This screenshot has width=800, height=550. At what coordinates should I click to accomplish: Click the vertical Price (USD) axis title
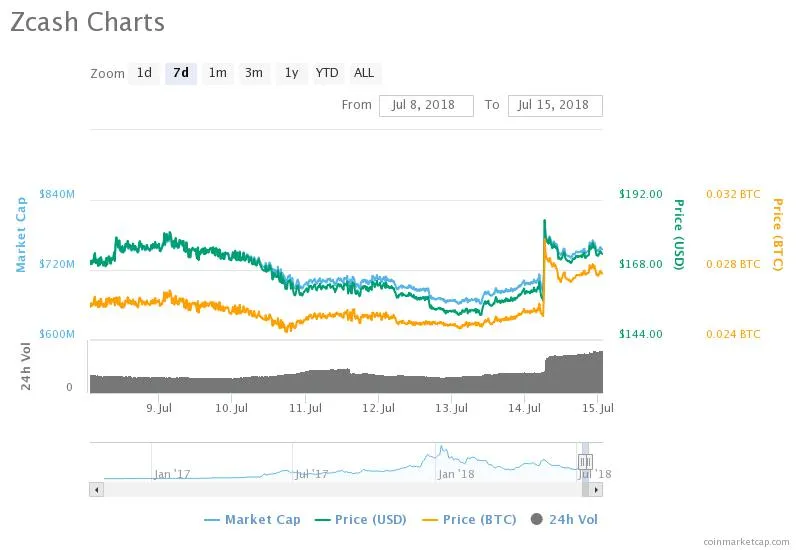pyautogui.click(x=679, y=235)
